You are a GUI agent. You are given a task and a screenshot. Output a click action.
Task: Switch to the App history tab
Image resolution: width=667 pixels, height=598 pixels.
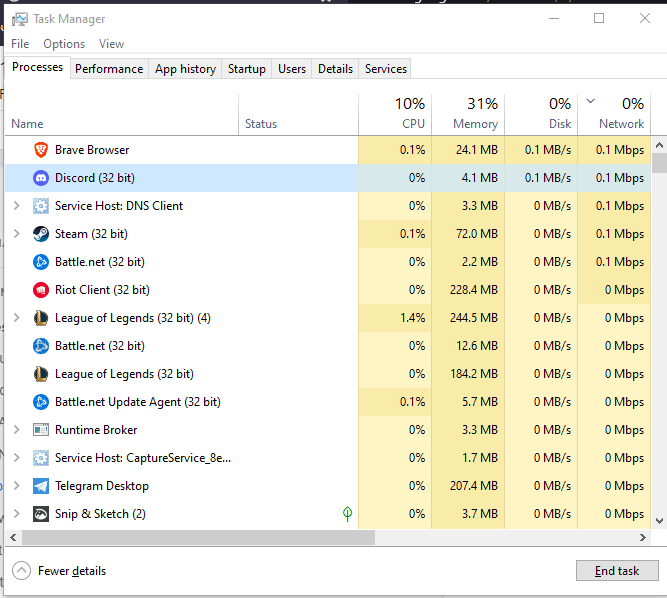pyautogui.click(x=185, y=69)
